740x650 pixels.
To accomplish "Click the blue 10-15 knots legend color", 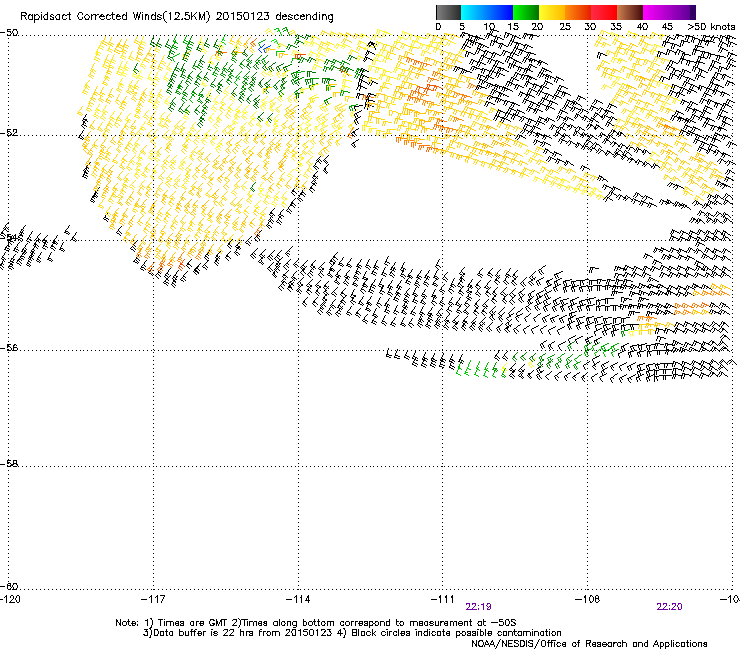I will pos(500,12).
